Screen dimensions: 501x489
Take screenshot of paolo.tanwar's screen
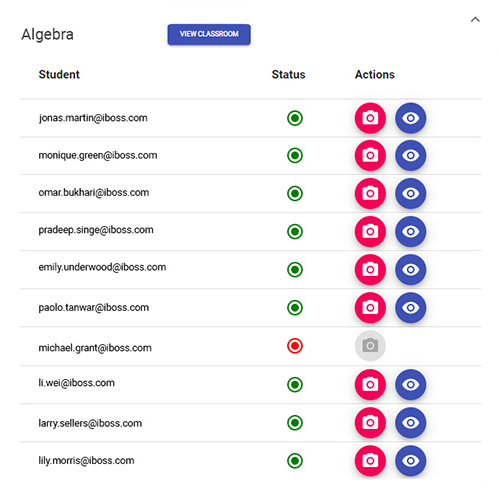[370, 307]
